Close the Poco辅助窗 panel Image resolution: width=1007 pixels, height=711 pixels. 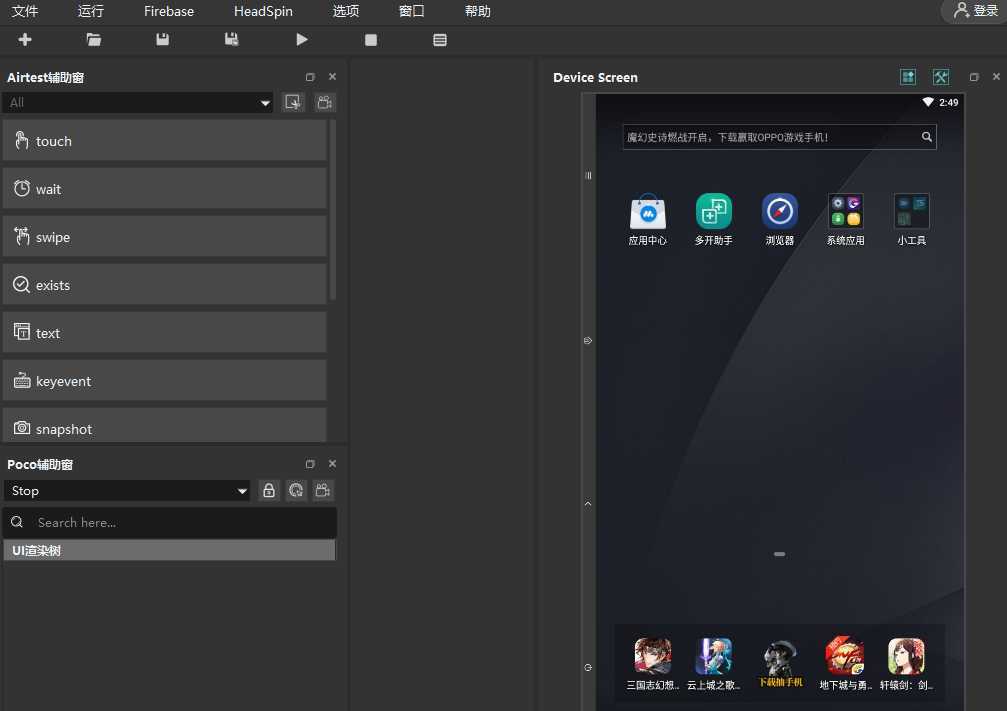332,464
